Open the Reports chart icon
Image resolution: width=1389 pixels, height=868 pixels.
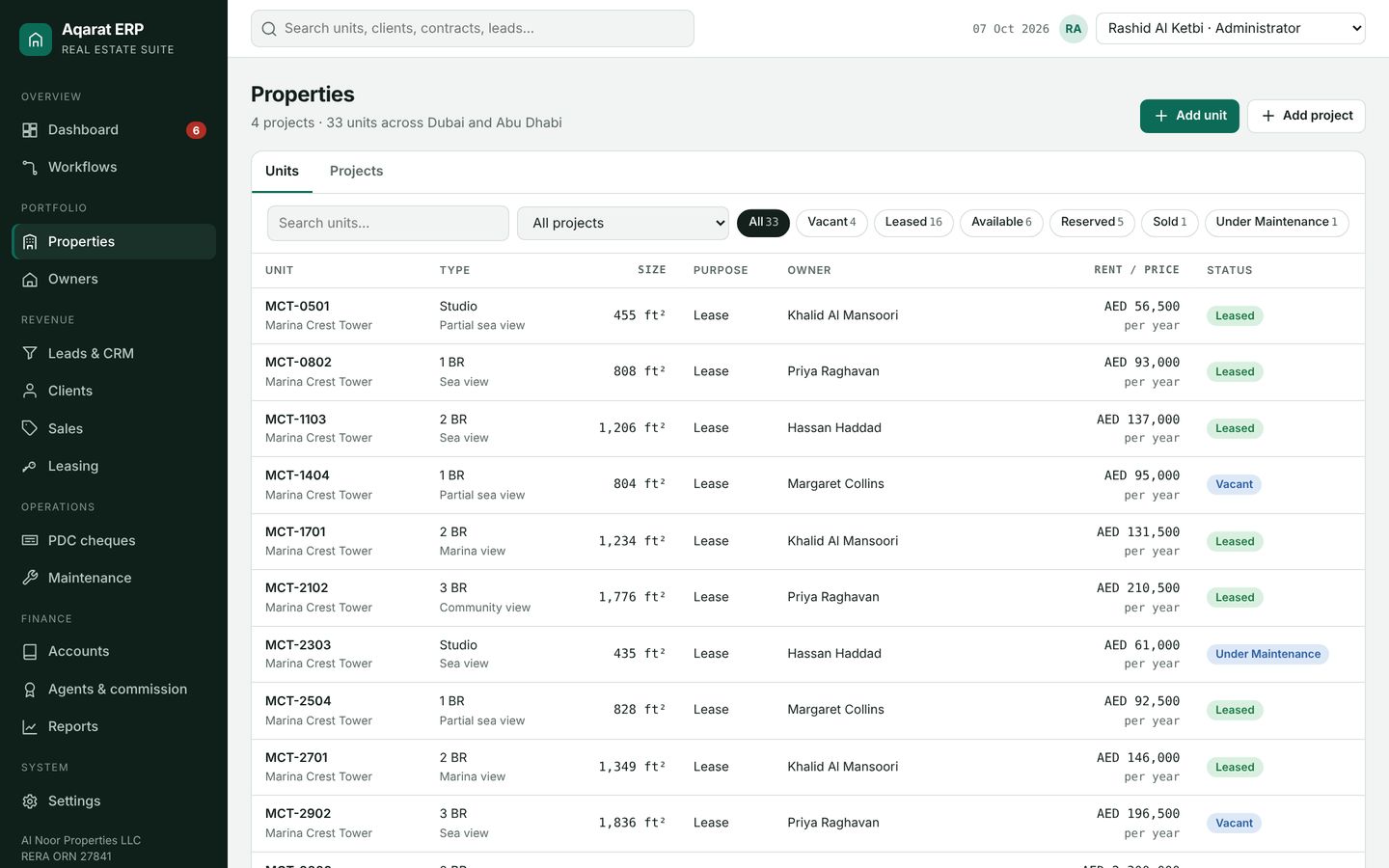(30, 726)
